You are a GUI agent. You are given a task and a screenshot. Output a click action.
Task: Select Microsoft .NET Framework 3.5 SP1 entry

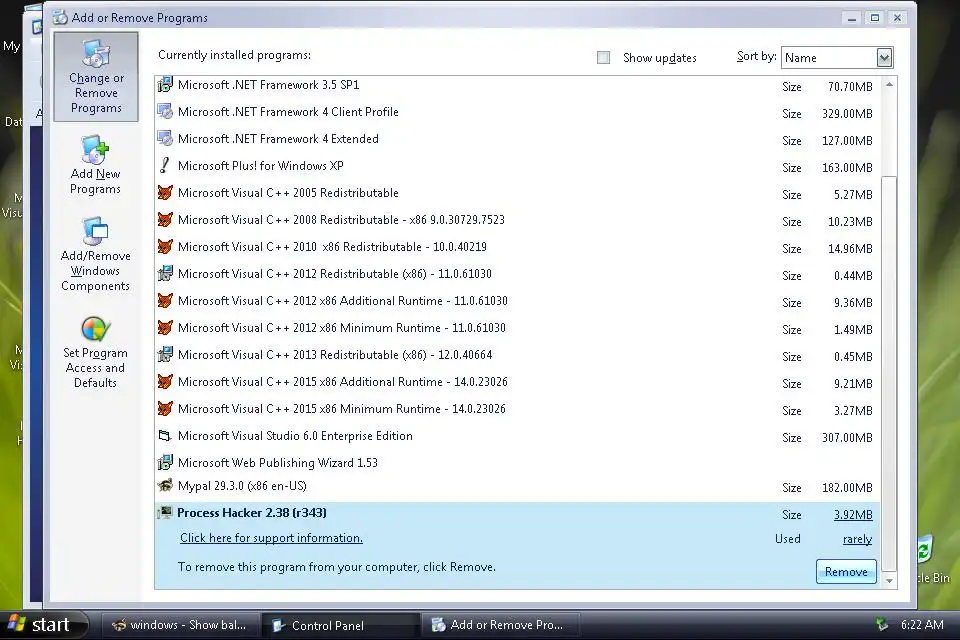tap(518, 85)
